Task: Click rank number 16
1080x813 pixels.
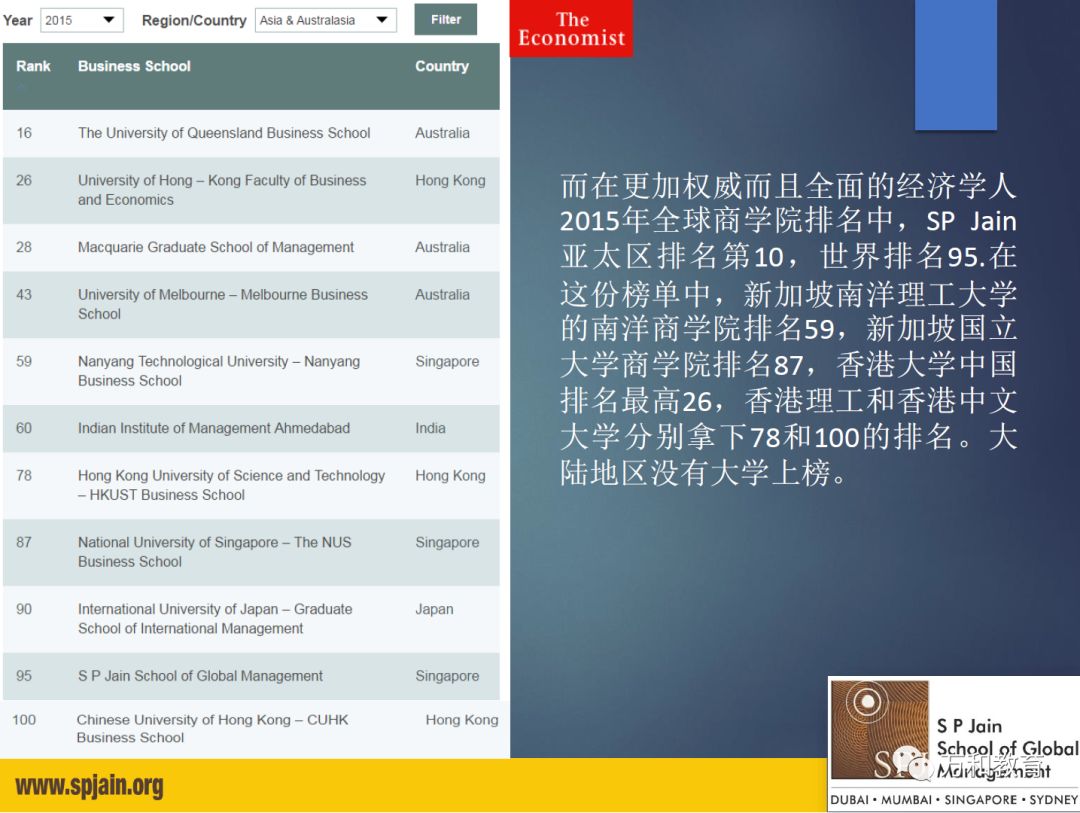Action: point(24,133)
